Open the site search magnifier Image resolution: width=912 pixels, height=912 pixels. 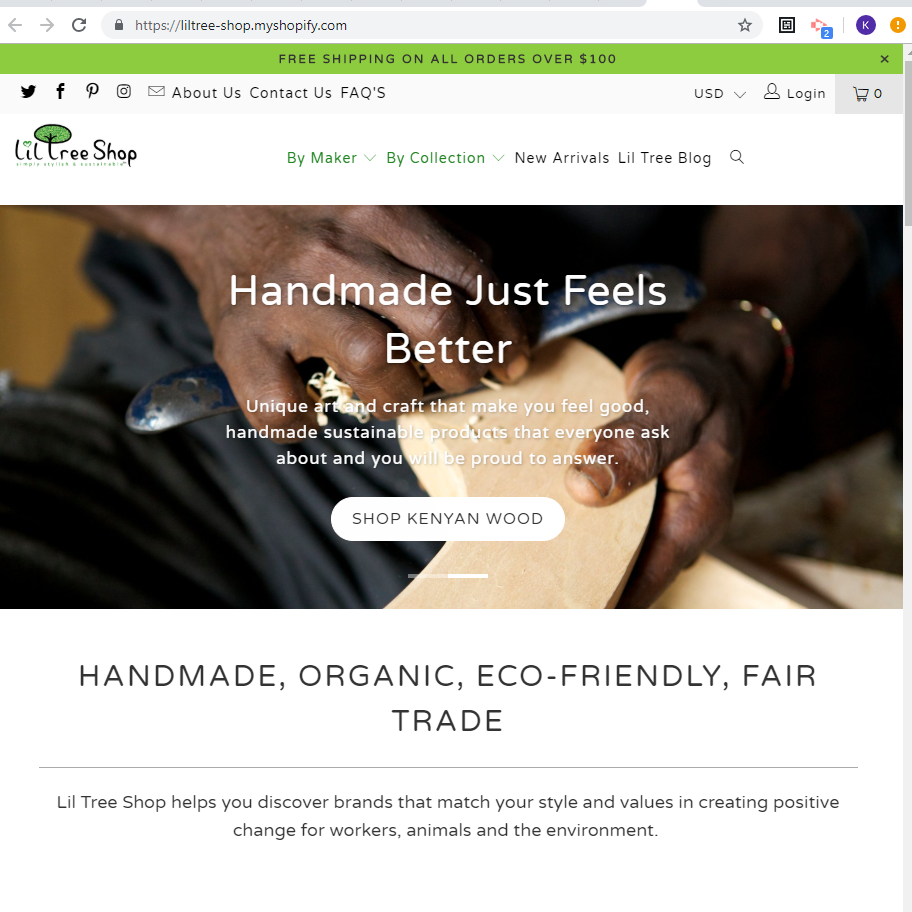click(737, 157)
